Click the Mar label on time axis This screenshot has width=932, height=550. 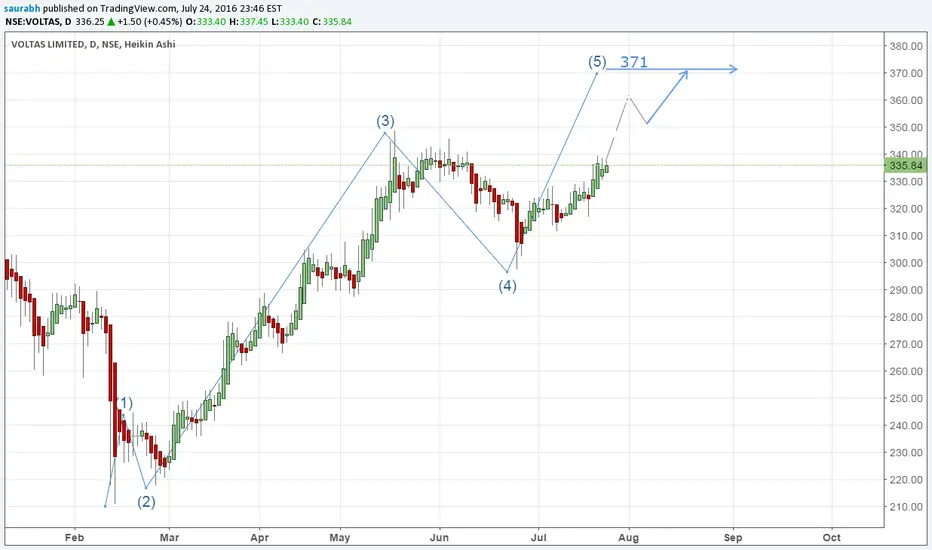point(169,538)
